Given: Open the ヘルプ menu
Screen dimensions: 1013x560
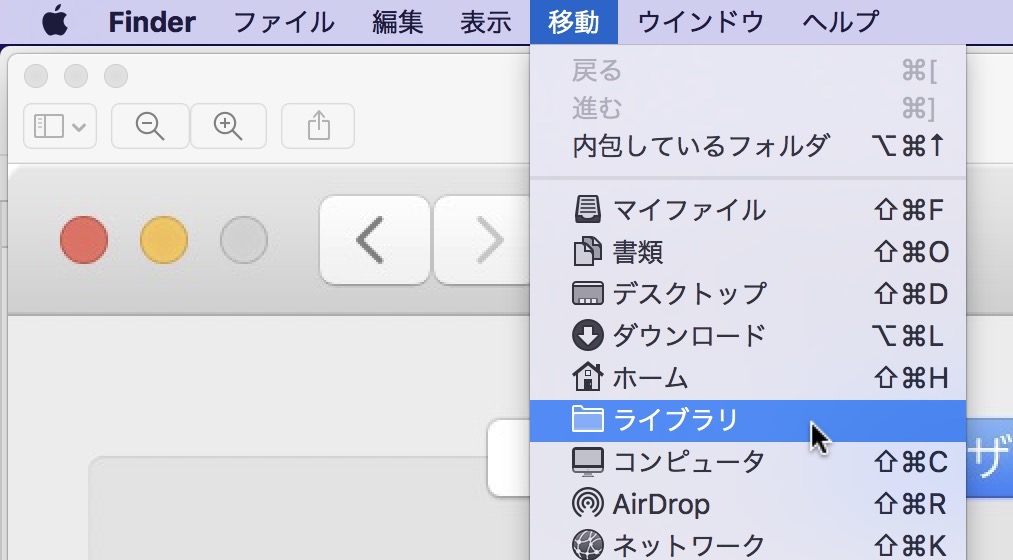Looking at the screenshot, I should (841, 23).
